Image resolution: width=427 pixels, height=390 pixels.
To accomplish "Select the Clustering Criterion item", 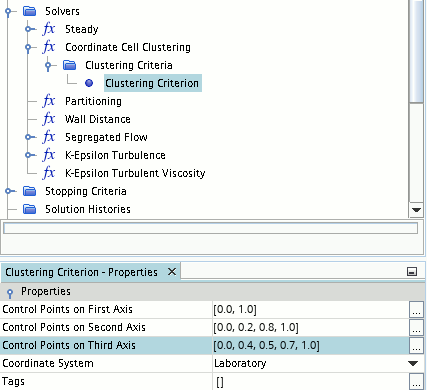I will click(x=152, y=83).
